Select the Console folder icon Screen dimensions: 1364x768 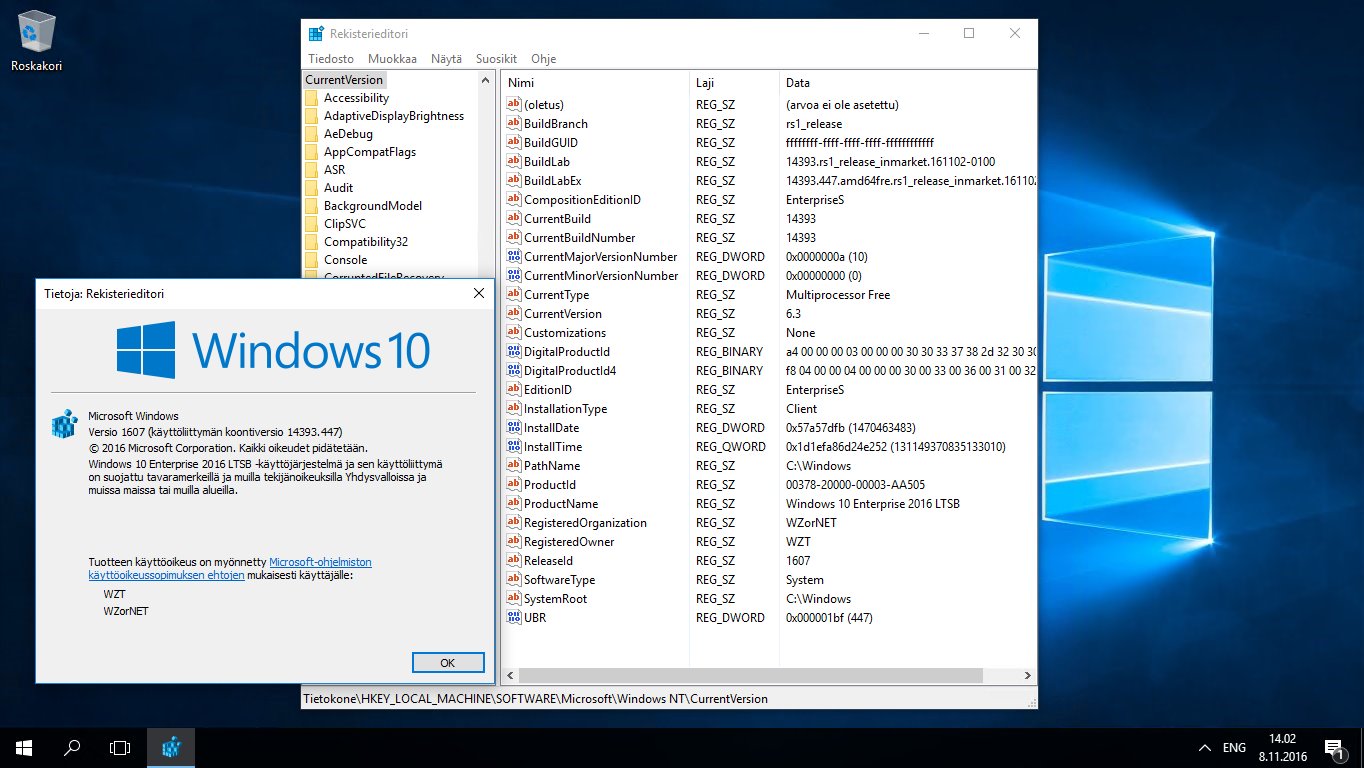pyautogui.click(x=311, y=260)
